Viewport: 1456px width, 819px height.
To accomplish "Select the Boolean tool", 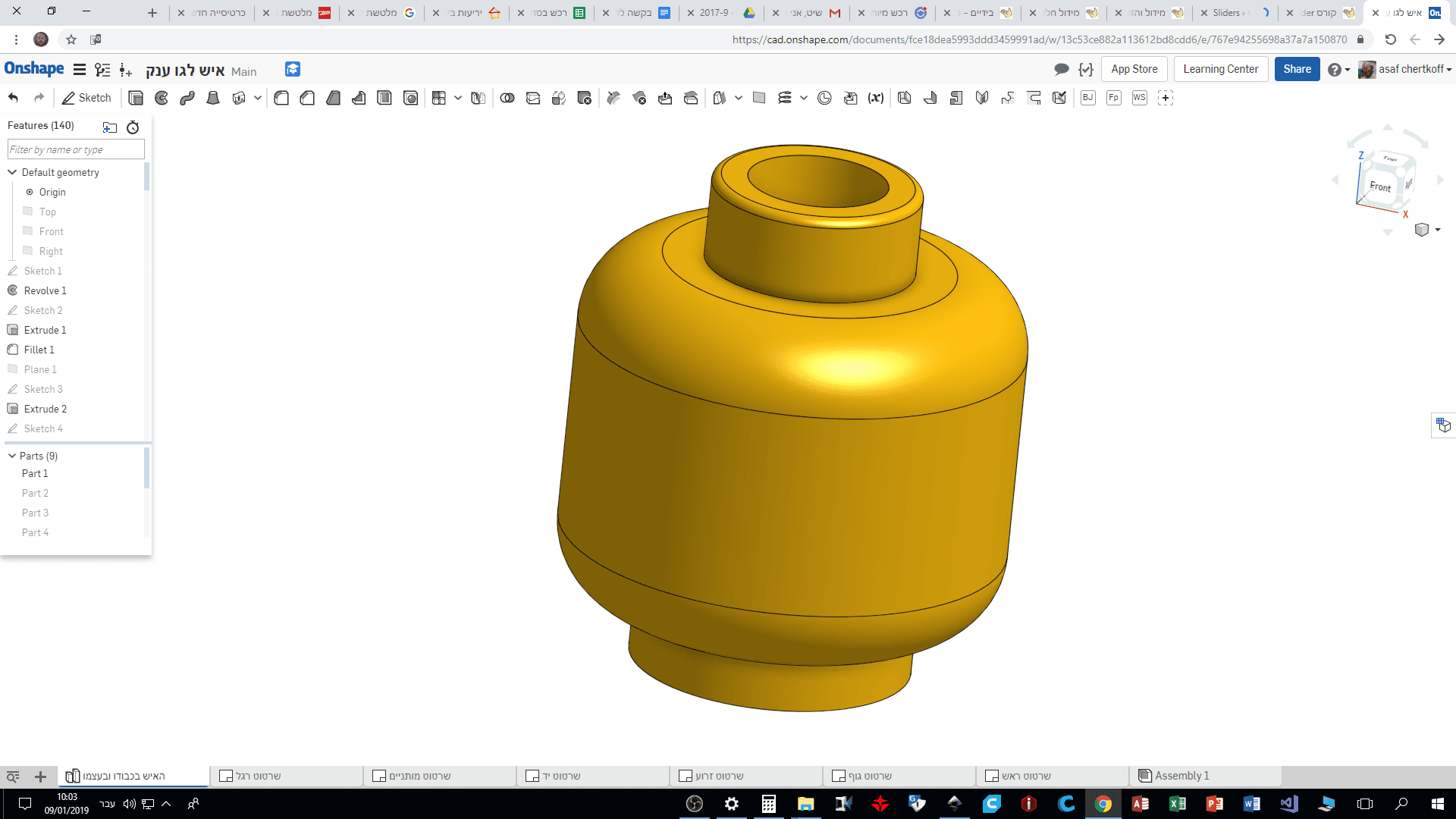I will 507,98.
